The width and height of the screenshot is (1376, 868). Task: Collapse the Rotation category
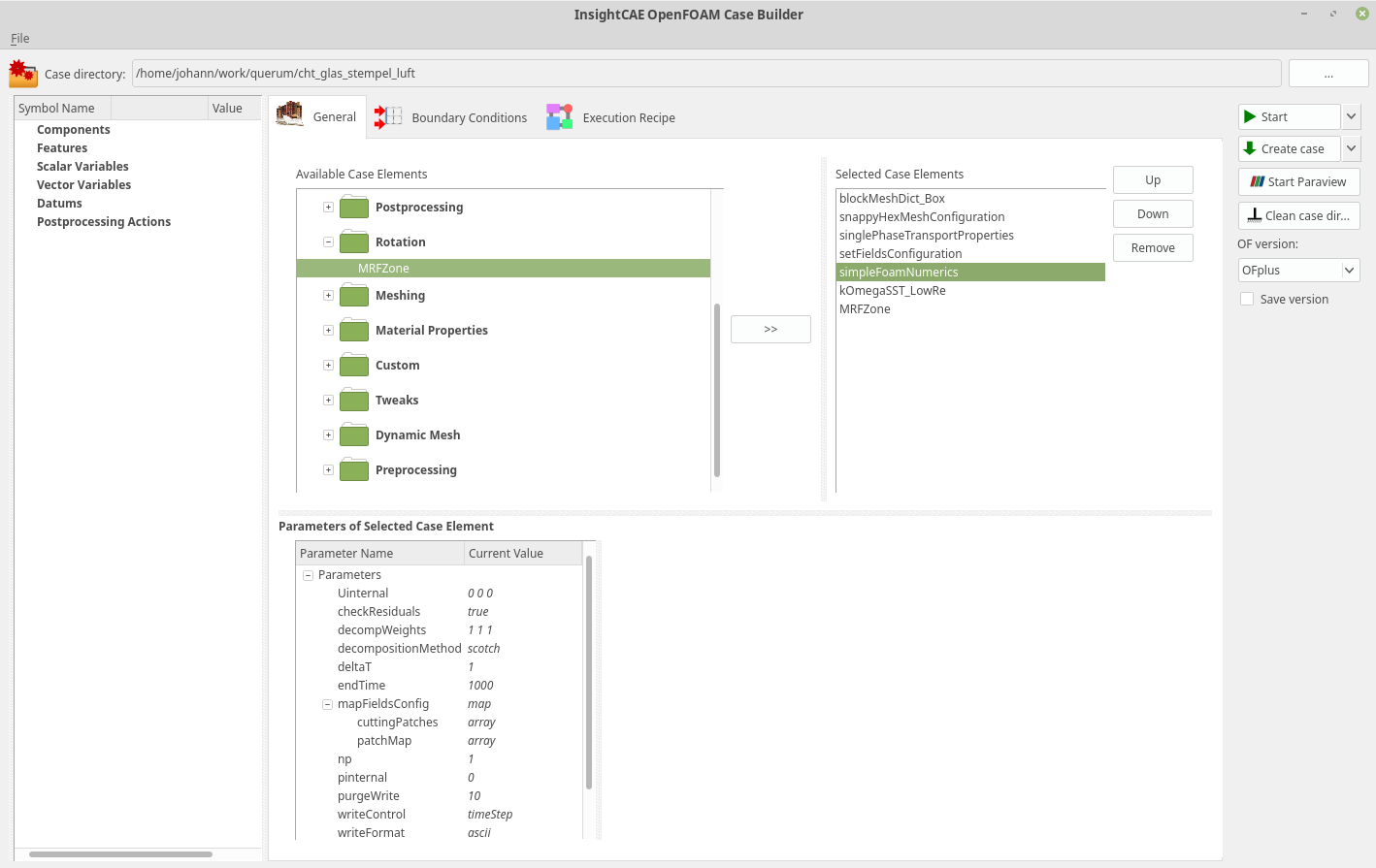[x=328, y=241]
